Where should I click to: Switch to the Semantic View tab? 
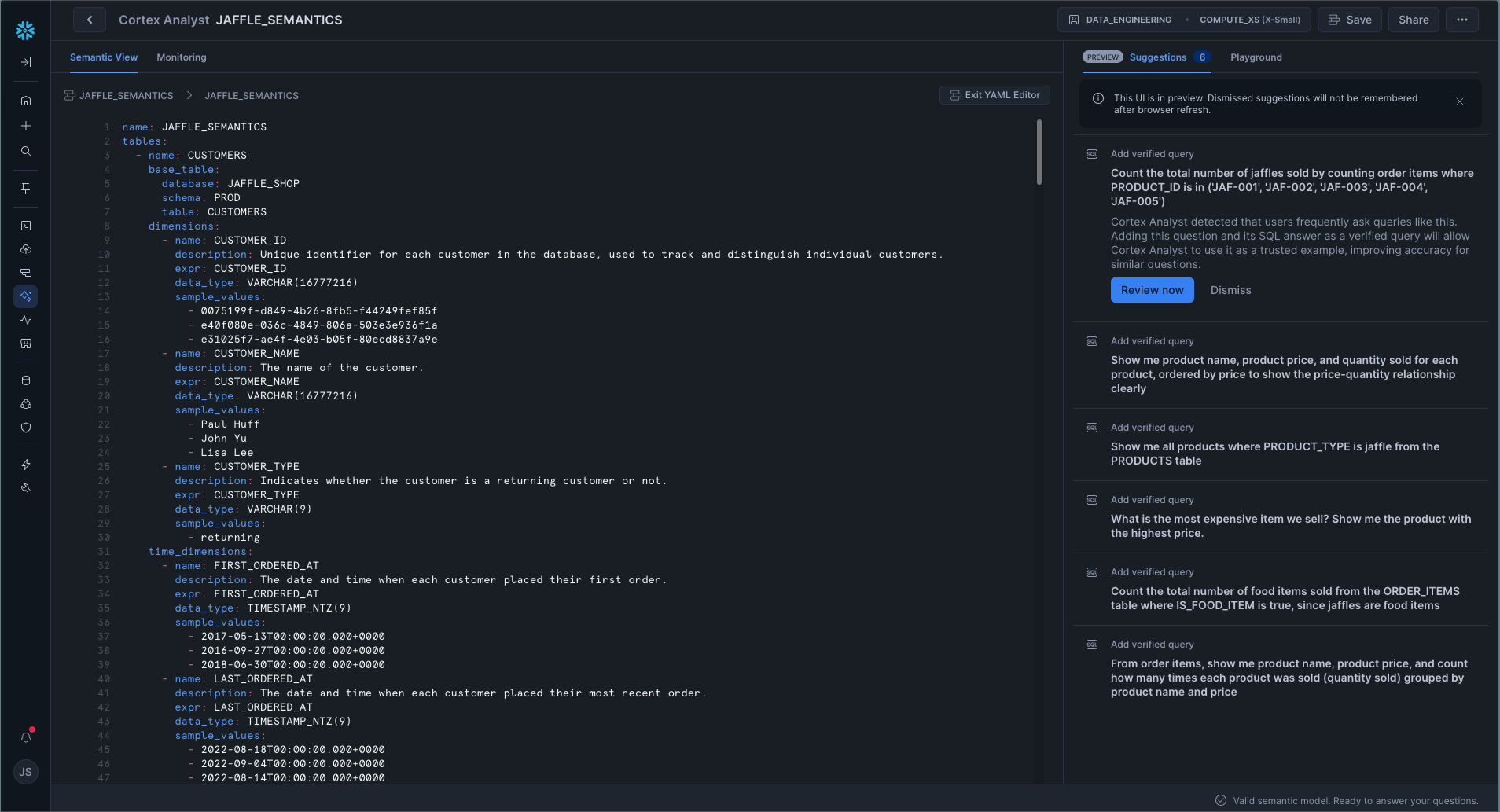tap(104, 57)
